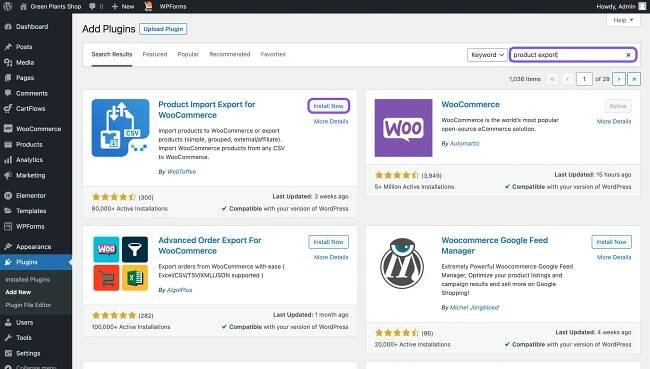Viewport: 650px width, 369px height.
Task: Install Woocommerce Google Feed Manager plugin
Action: pyautogui.click(x=612, y=242)
